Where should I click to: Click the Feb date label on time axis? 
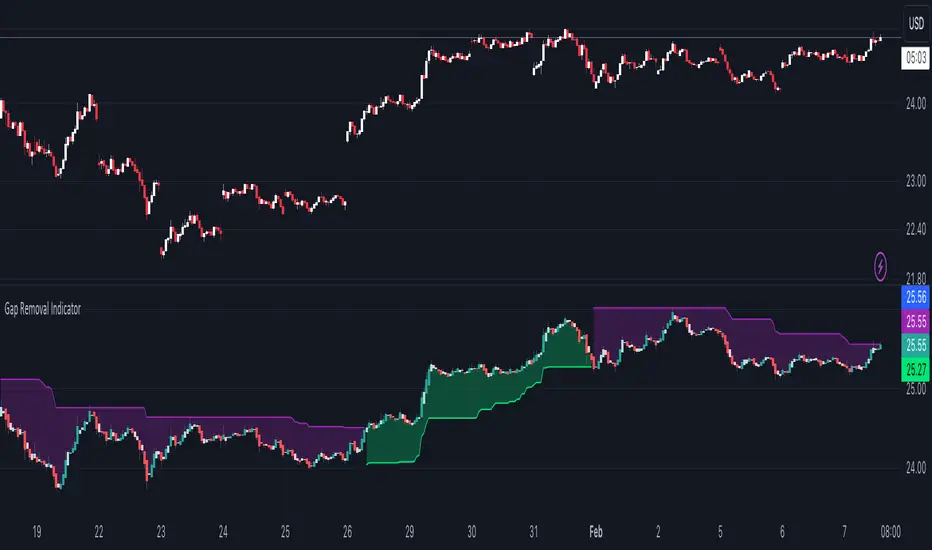pos(596,532)
